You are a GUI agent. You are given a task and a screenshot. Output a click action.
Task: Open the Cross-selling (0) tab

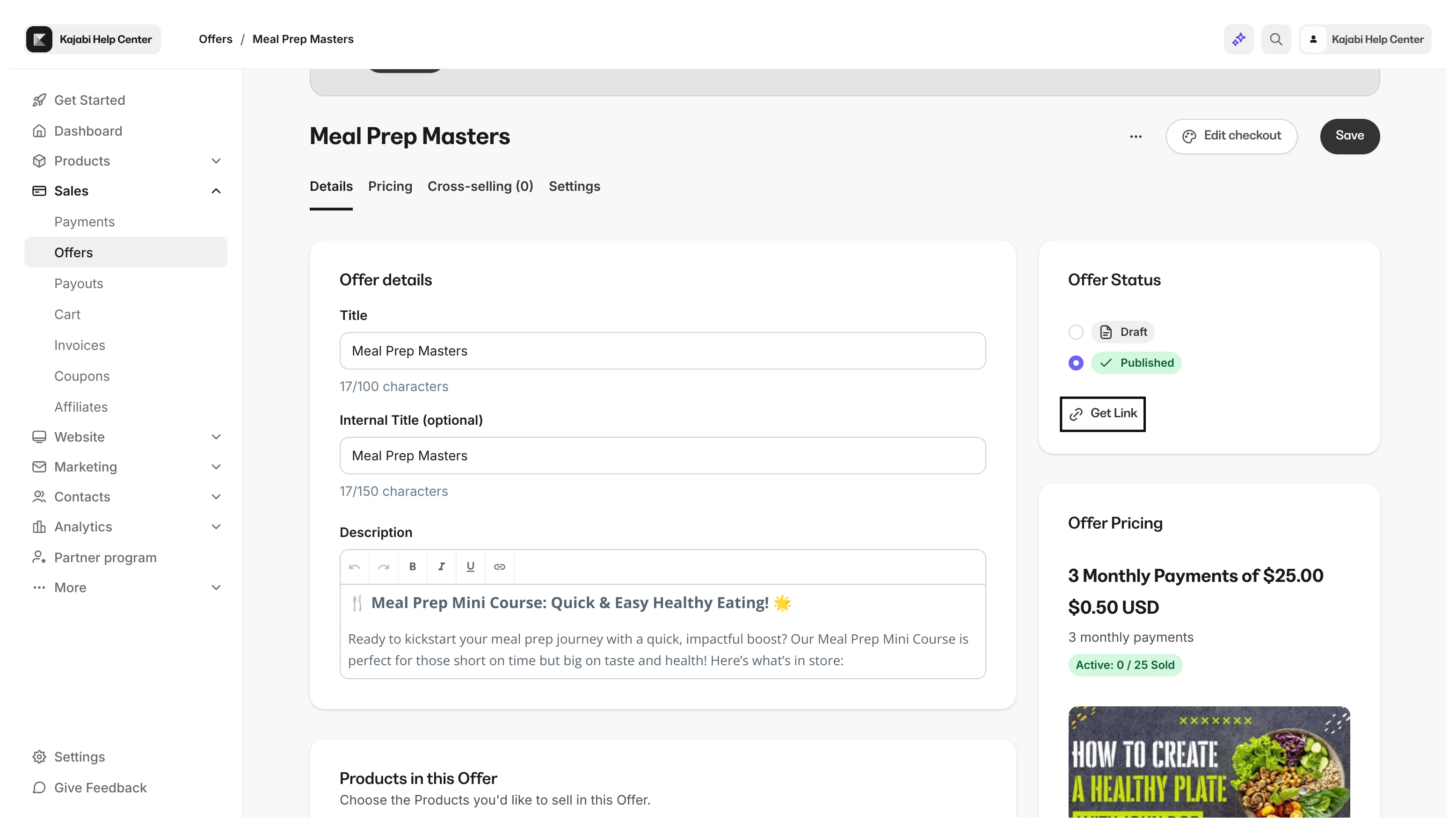tap(480, 186)
